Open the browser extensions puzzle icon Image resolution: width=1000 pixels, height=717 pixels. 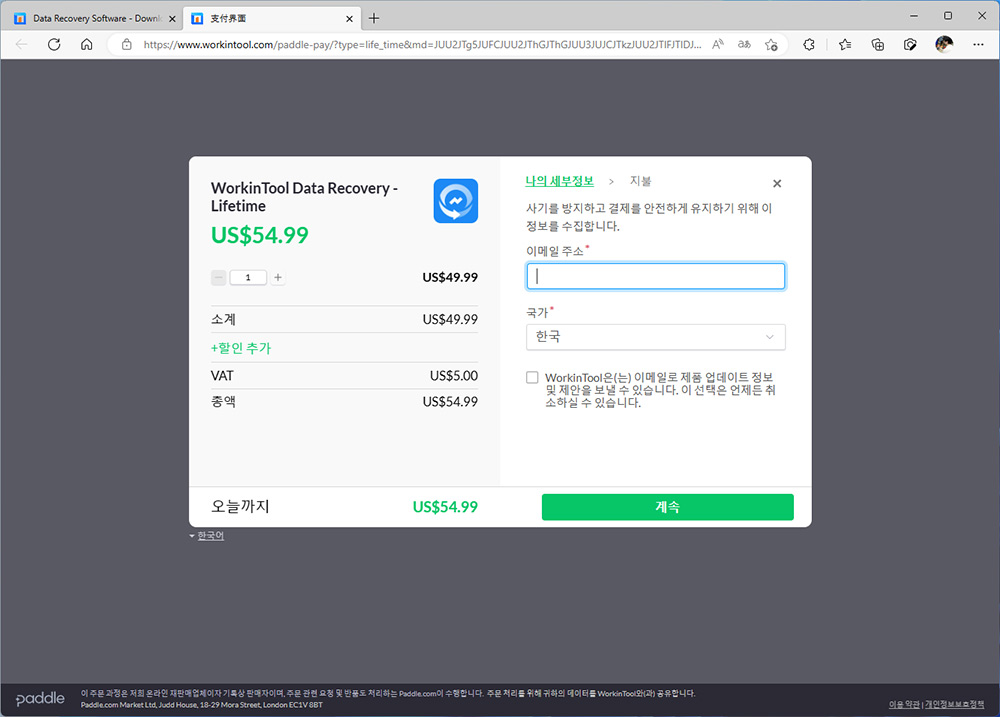pyautogui.click(x=809, y=45)
